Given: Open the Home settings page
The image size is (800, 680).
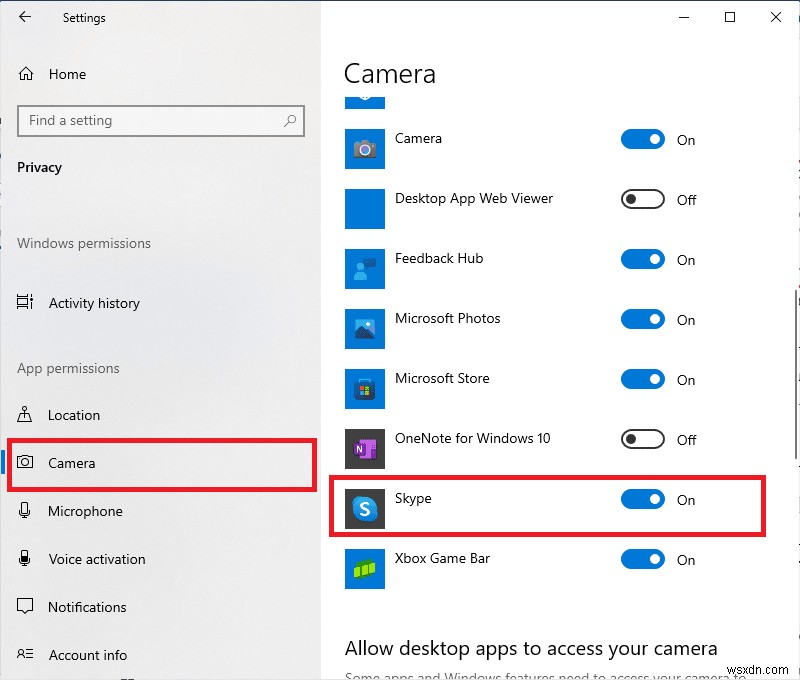Looking at the screenshot, I should click(x=67, y=74).
